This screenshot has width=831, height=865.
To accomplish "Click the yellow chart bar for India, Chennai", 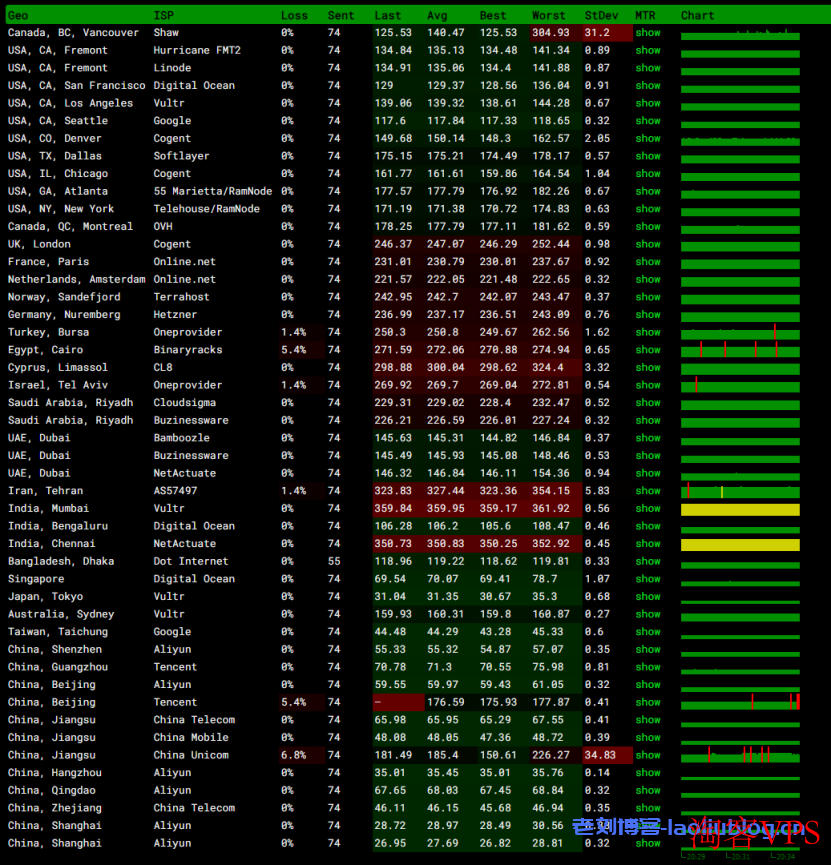I will [x=740, y=545].
